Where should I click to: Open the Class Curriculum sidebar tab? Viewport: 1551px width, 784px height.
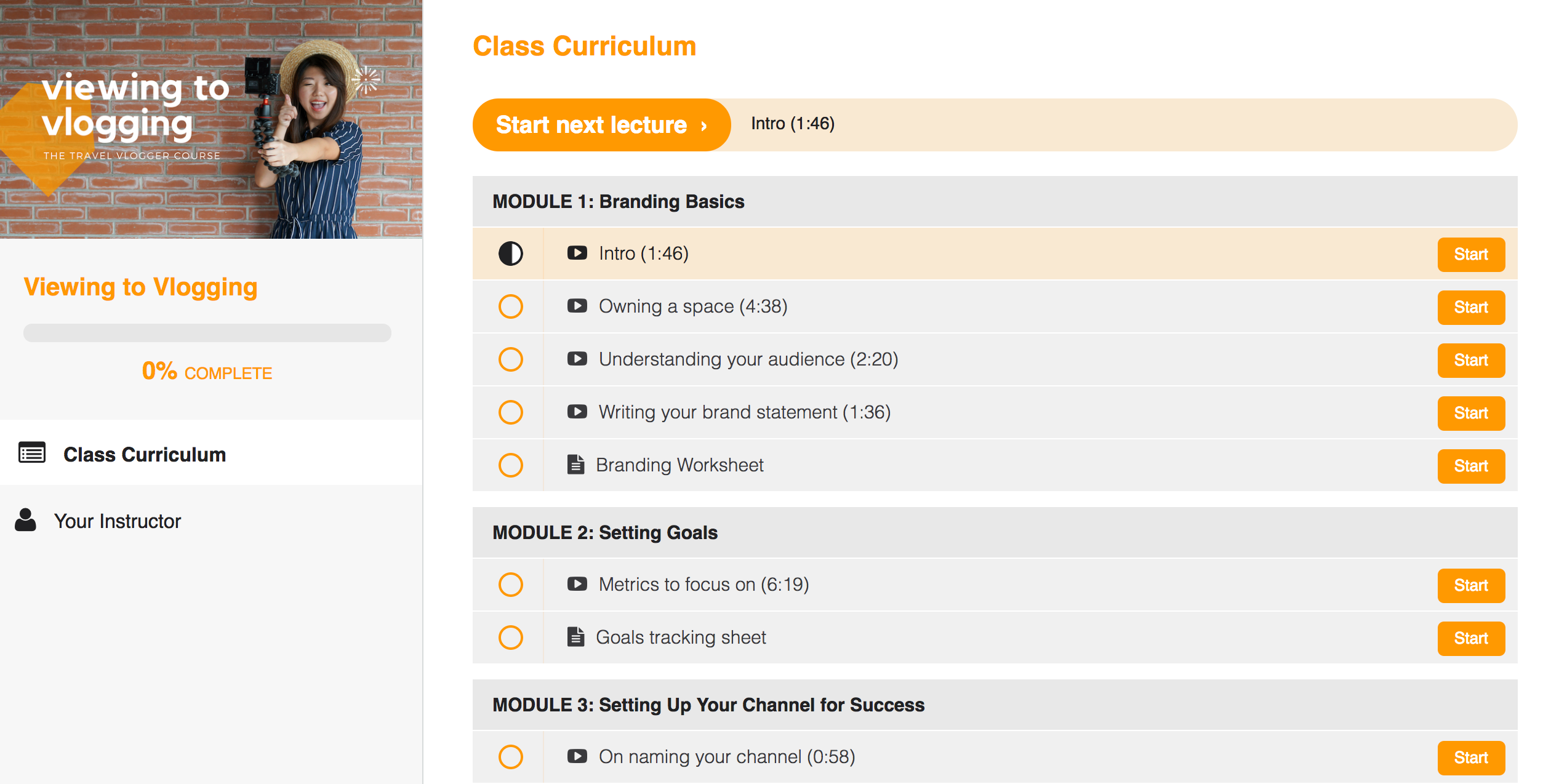click(145, 454)
